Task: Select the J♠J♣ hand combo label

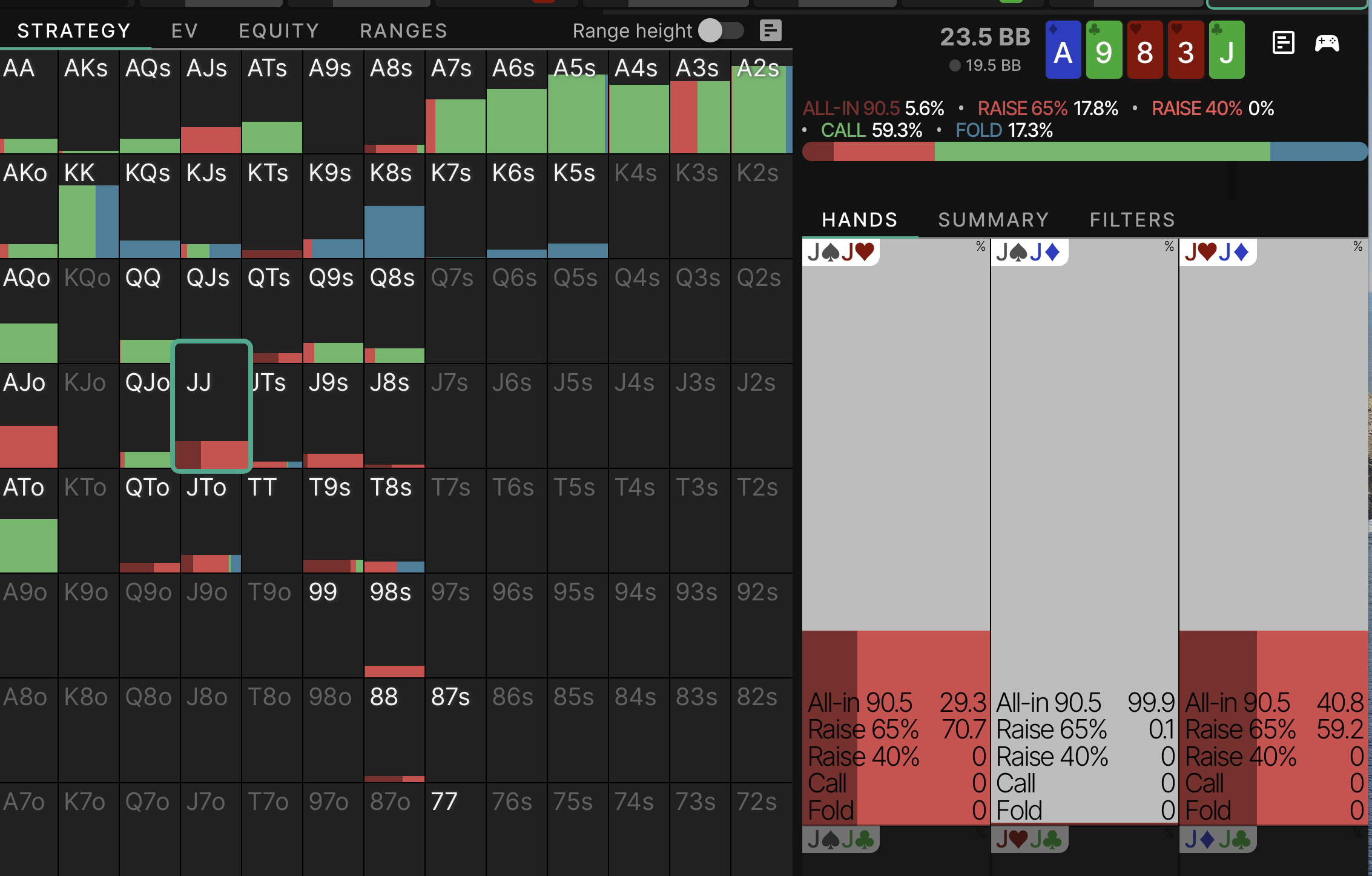Action: point(841,839)
